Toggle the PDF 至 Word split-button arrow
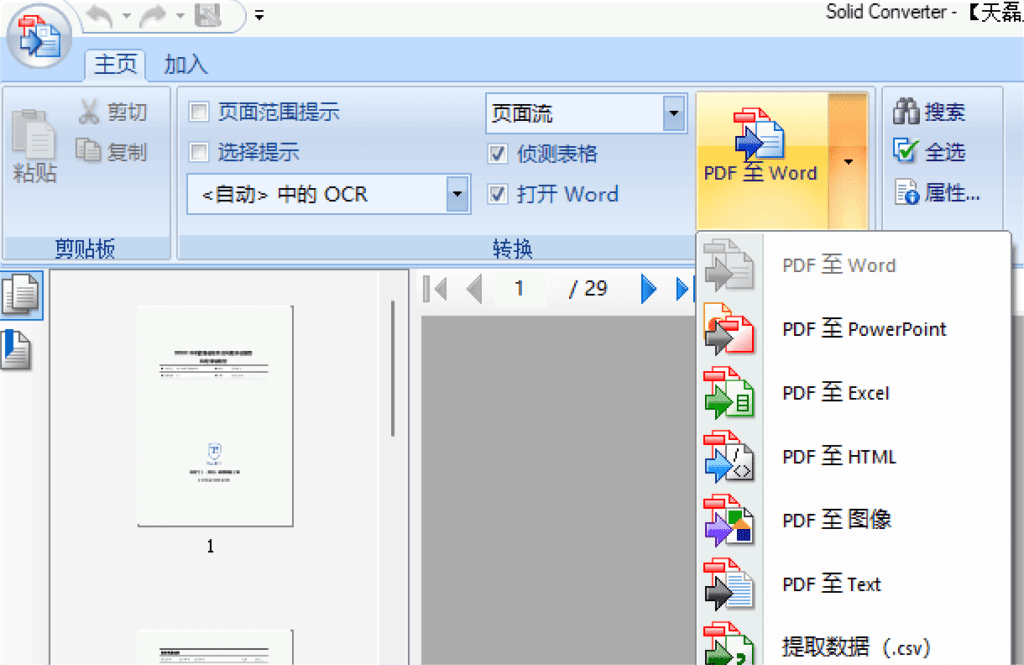The width and height of the screenshot is (1024, 665). pos(848,161)
